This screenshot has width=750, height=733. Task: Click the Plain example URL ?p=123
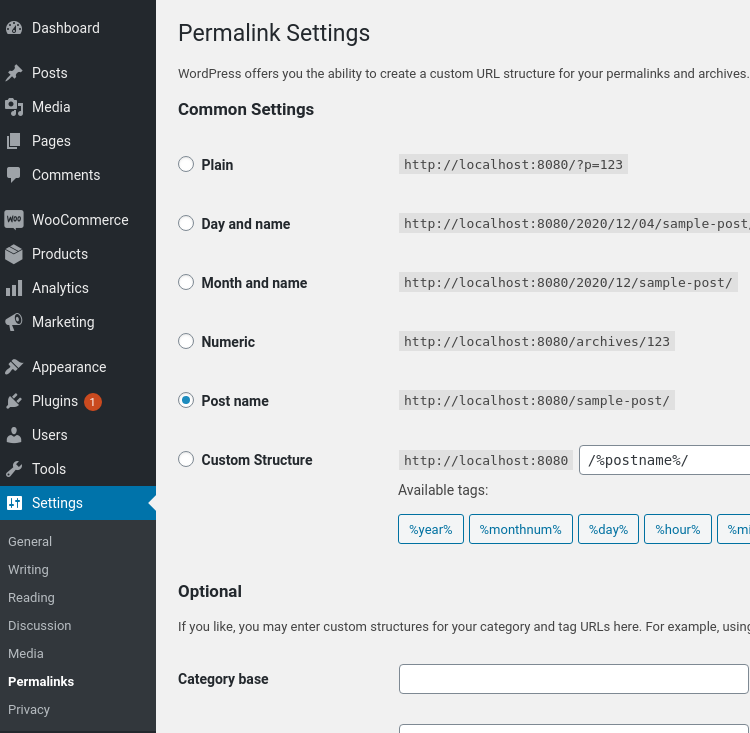click(x=513, y=165)
